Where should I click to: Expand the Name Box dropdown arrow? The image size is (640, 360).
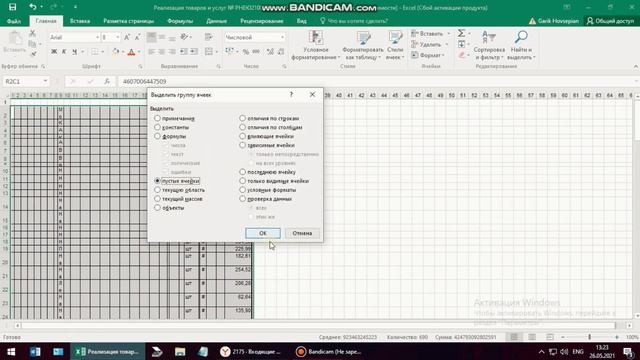tap(45, 81)
